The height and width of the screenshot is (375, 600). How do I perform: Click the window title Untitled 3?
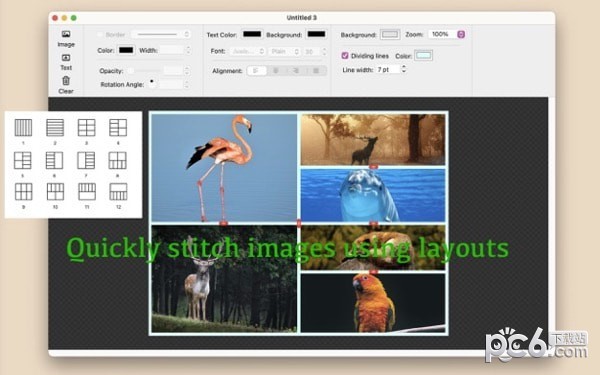click(x=302, y=18)
